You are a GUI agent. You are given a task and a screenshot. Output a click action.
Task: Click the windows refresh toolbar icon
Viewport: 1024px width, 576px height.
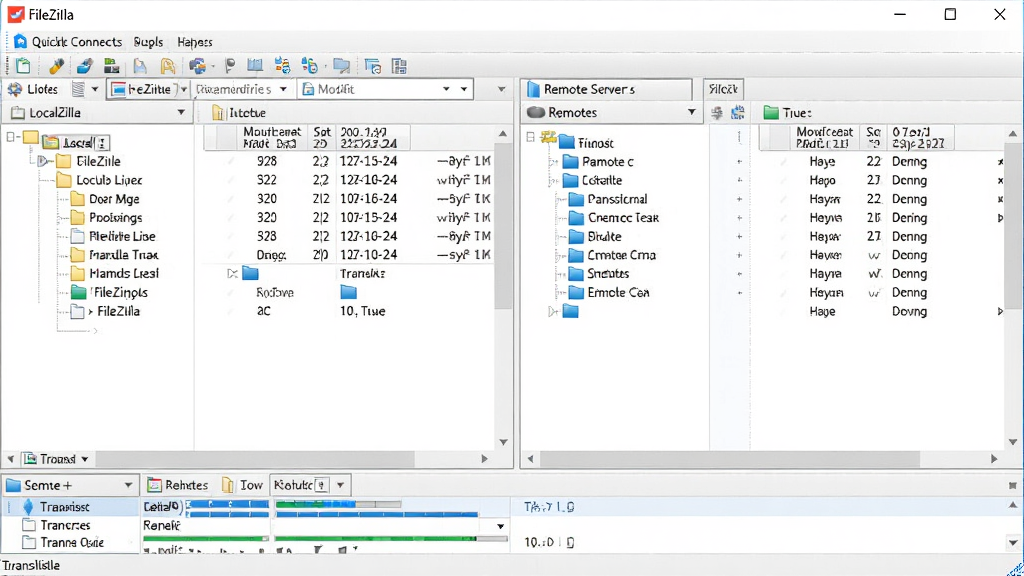tap(373, 65)
